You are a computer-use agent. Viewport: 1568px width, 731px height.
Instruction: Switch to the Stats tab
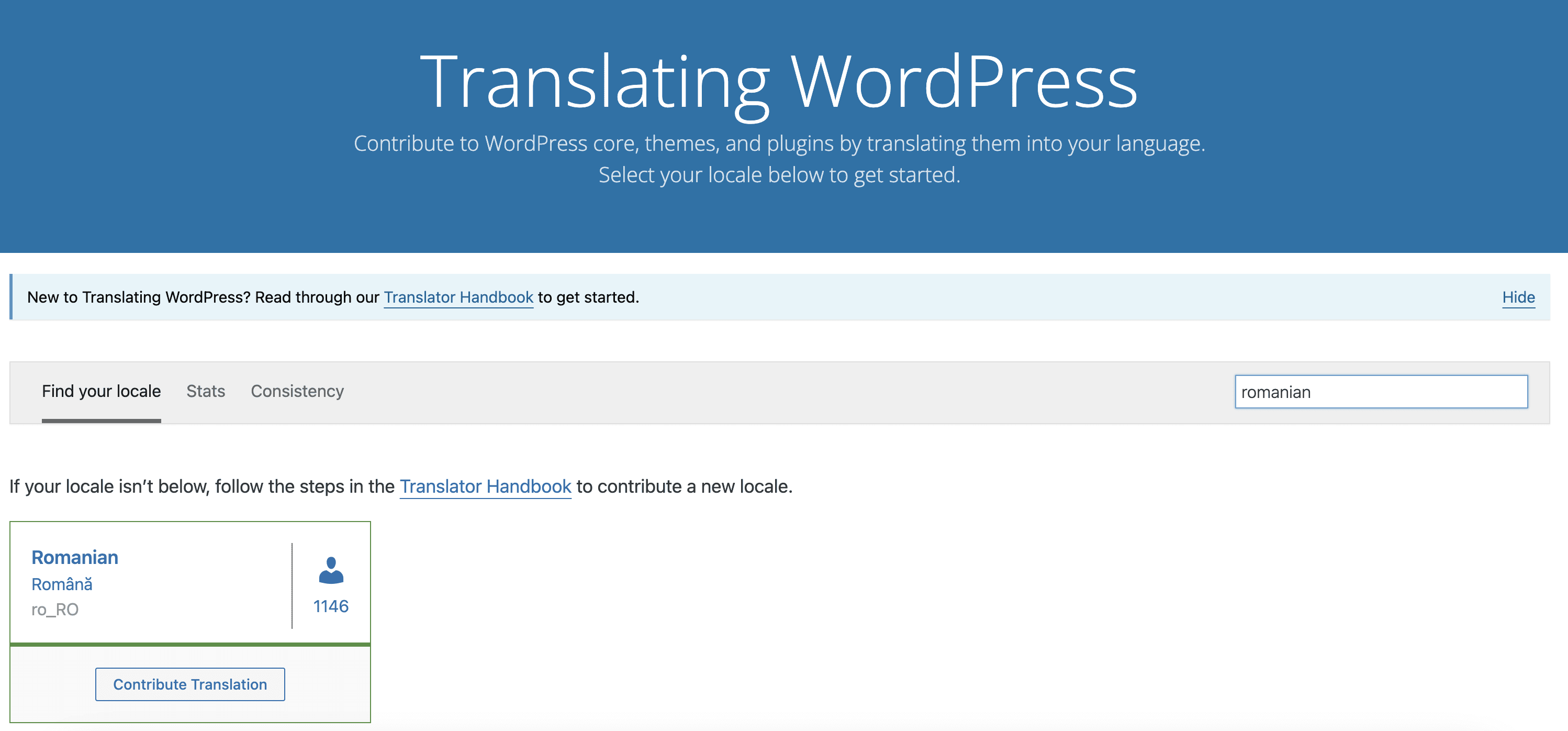206,391
